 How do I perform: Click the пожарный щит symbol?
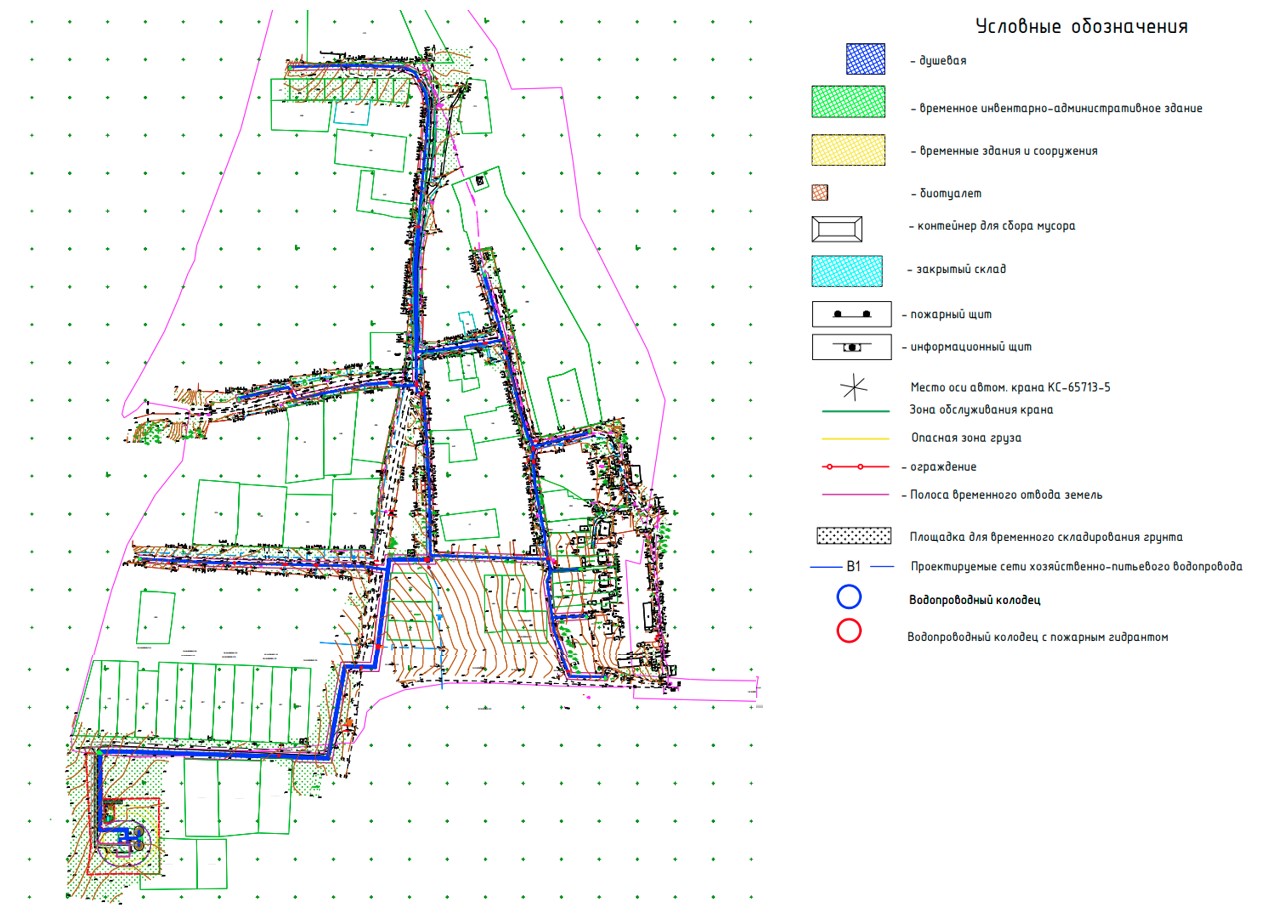[x=853, y=315]
